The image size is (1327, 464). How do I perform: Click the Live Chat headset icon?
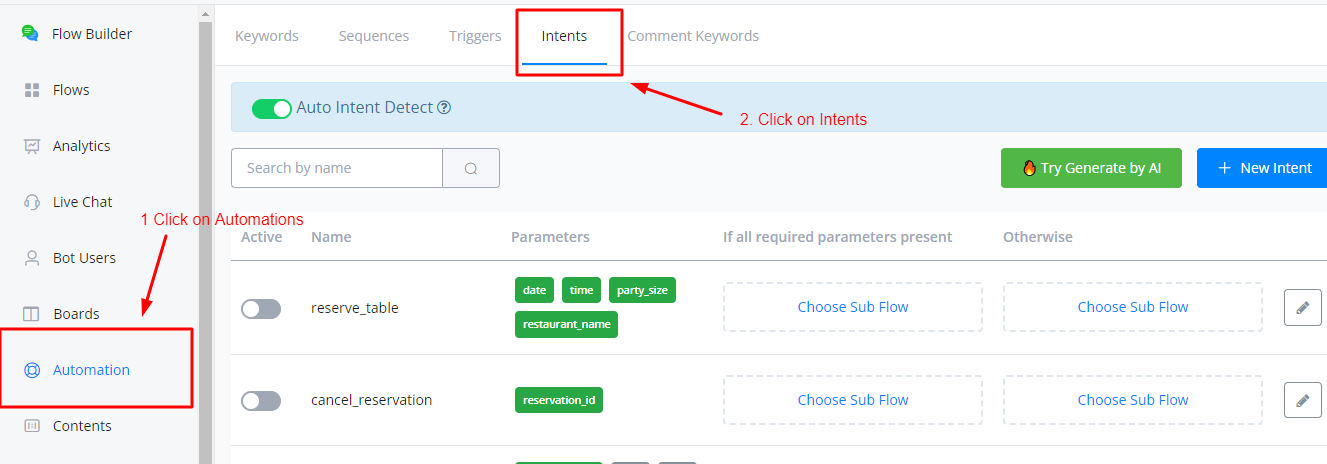[x=31, y=202]
